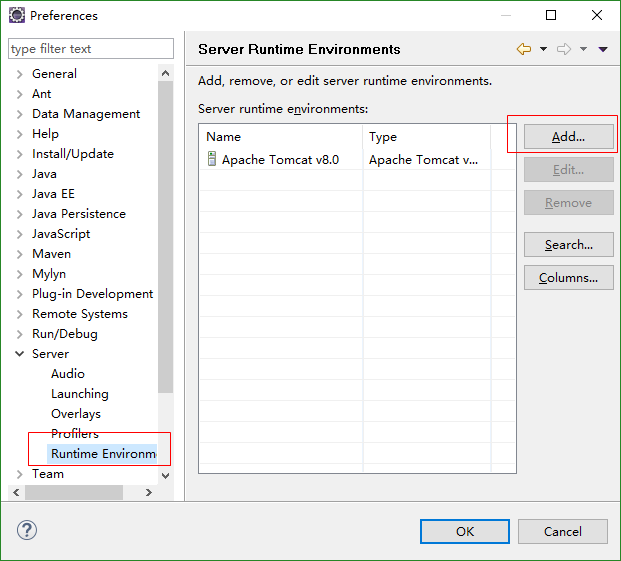Click the Eclipse Preferences window icon
621x561 pixels.
point(16,16)
